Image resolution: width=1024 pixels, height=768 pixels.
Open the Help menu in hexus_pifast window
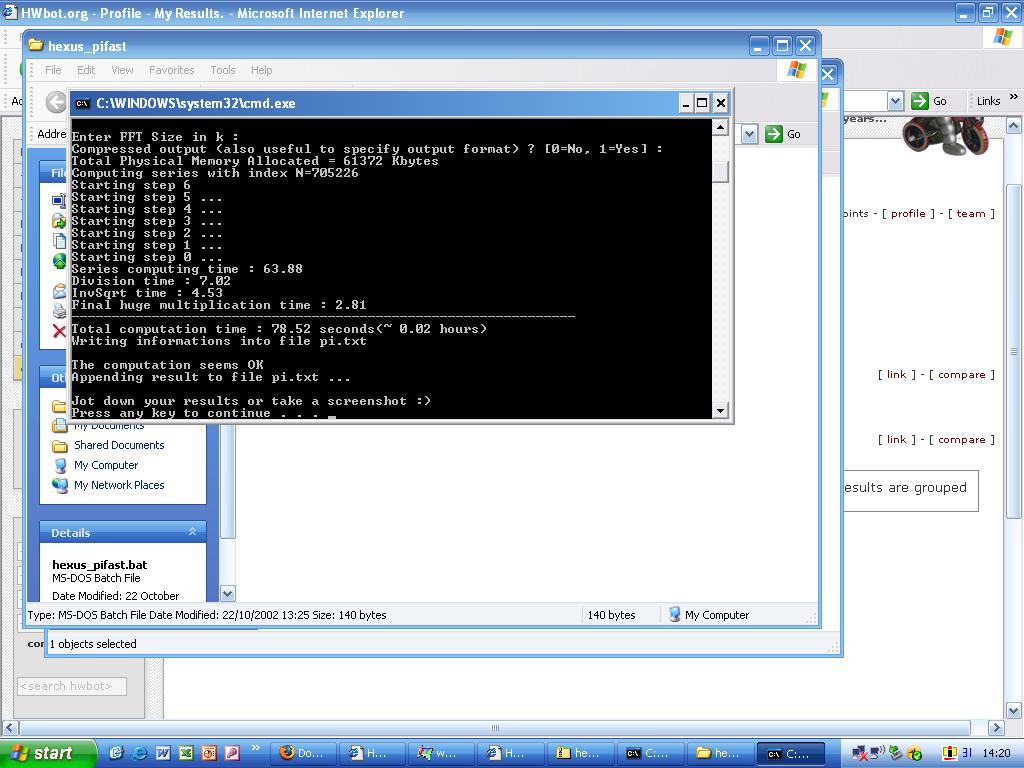261,70
